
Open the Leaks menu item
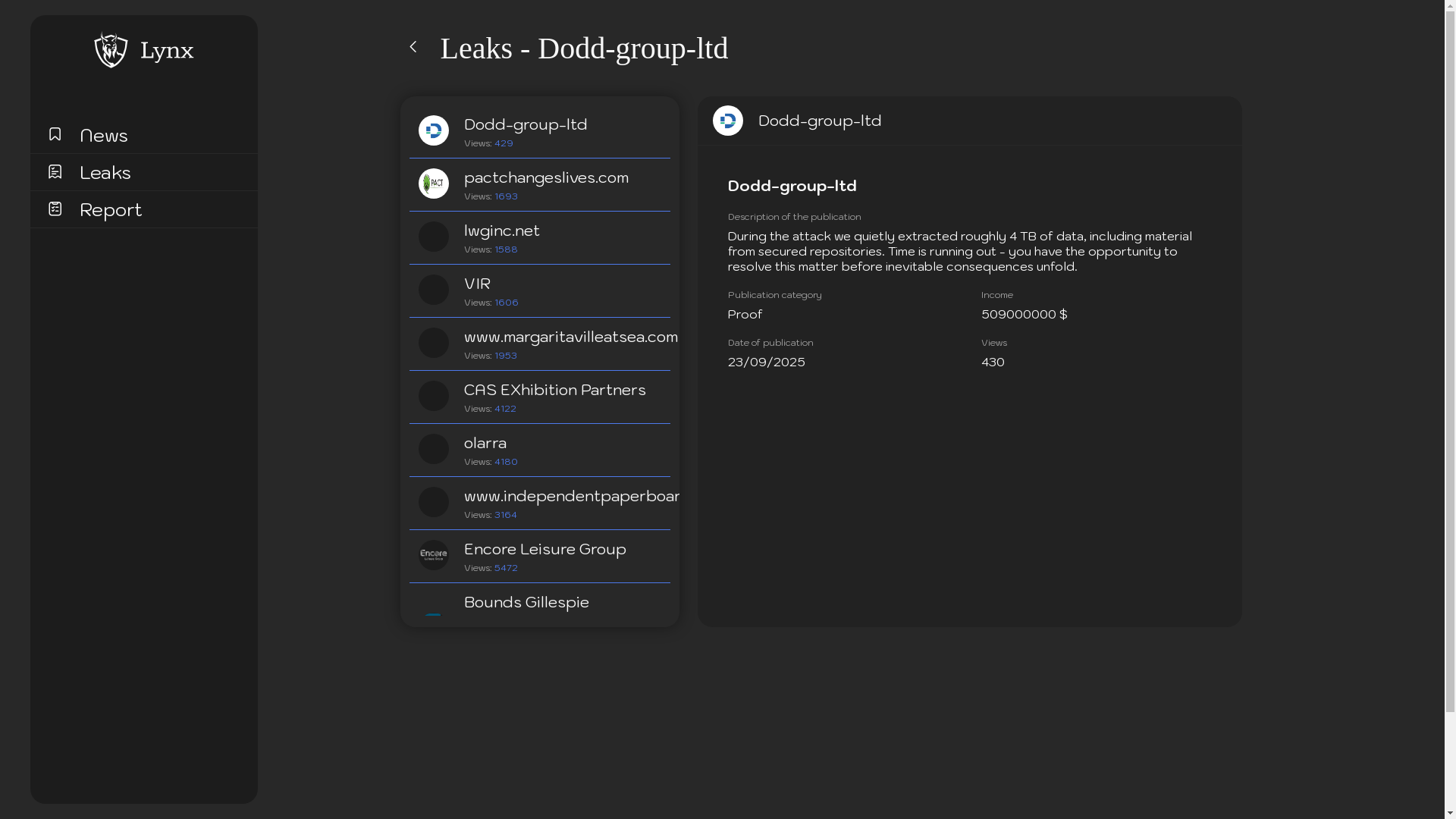coord(105,173)
